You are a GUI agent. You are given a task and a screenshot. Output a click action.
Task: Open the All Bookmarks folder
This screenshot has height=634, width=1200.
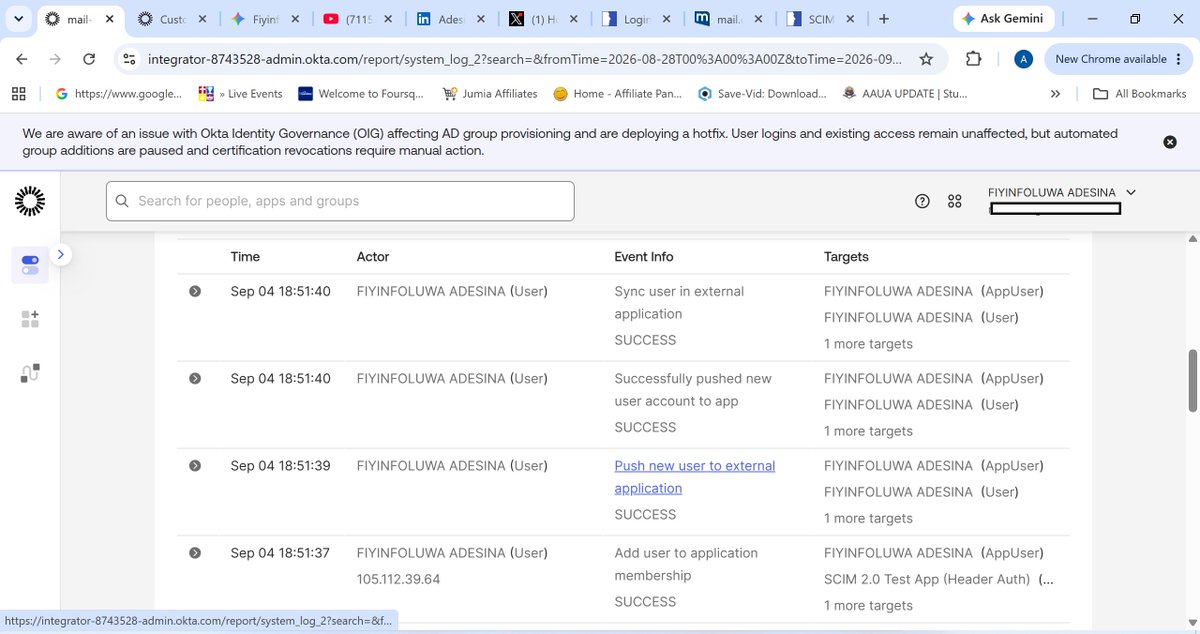pos(1139,93)
